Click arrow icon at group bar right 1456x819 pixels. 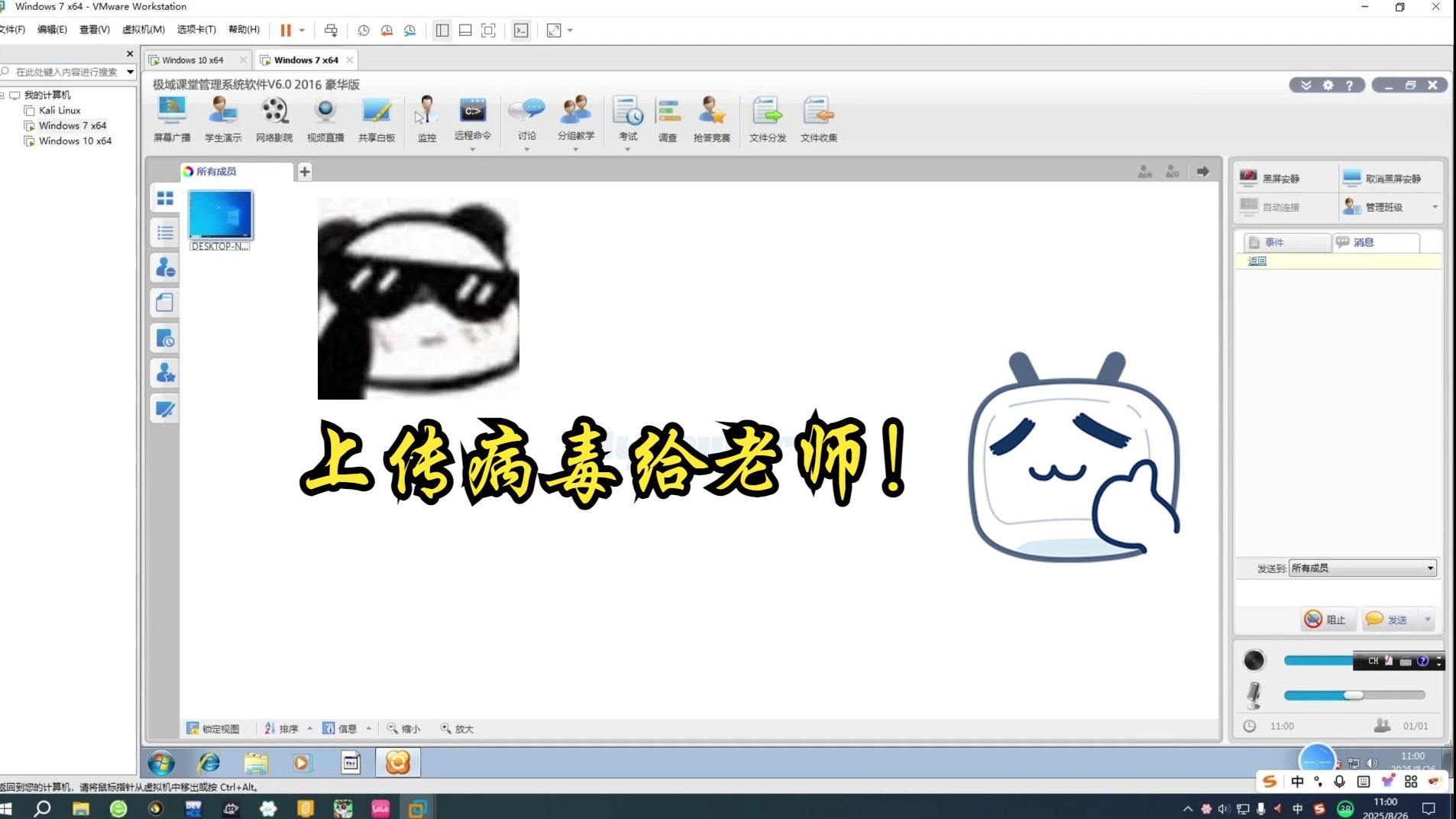tap(1203, 172)
